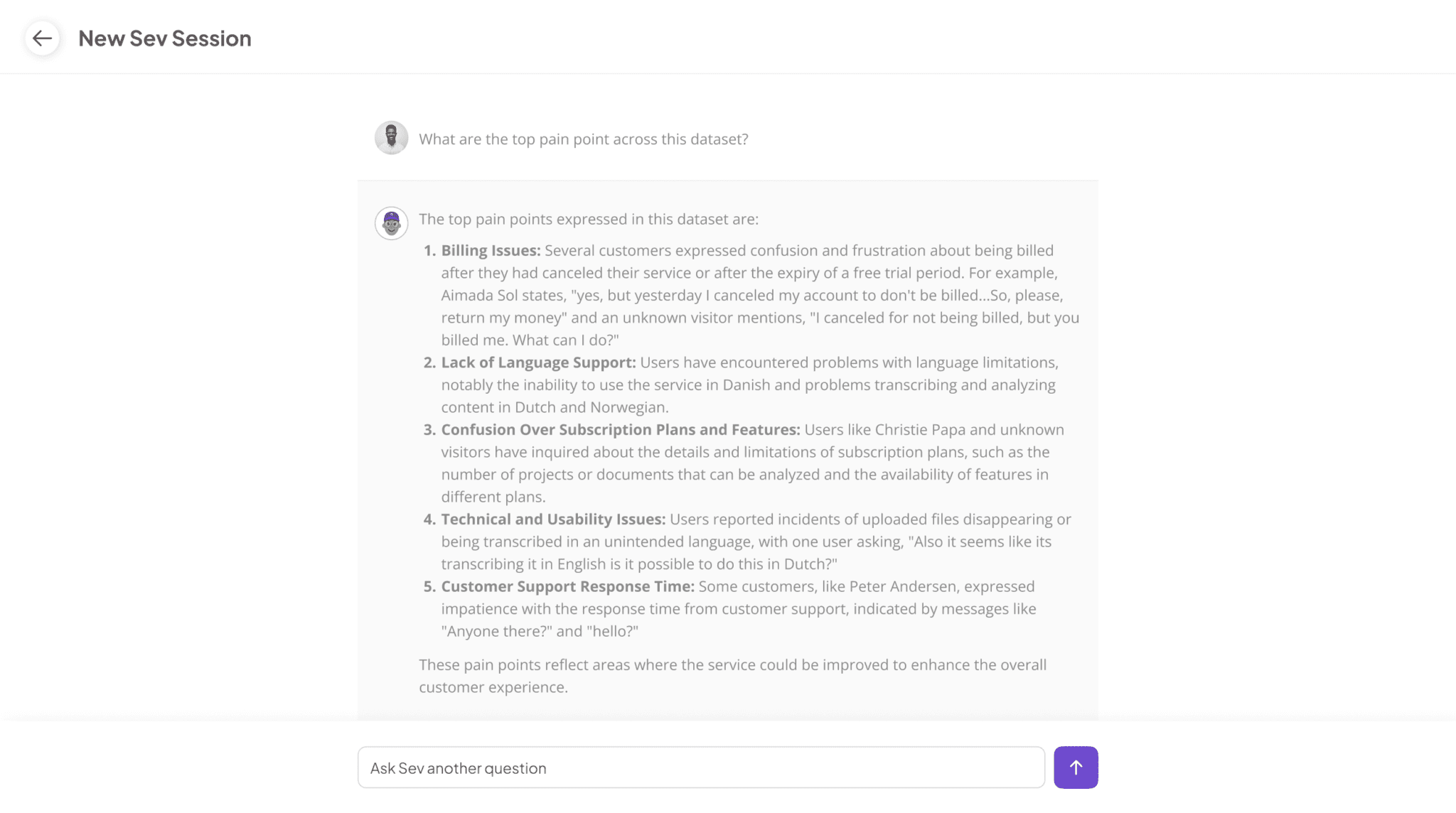Viewport: 1456px width, 813px height.
Task: Select the user's pain point question text
Action: coord(583,139)
